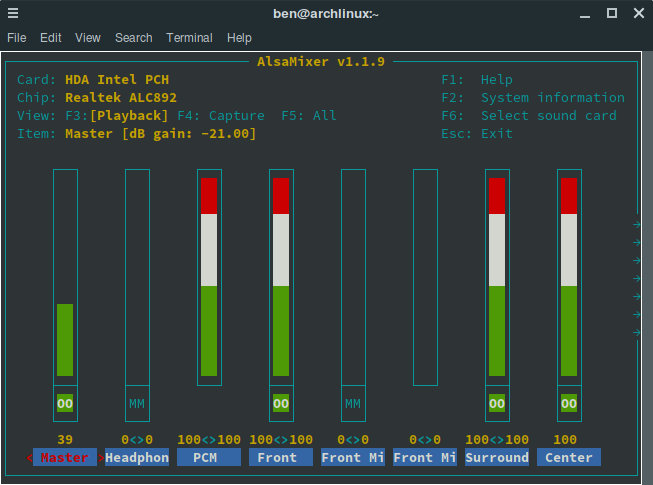Click Headphone volume value 0<>0
The width and height of the screenshot is (653, 485).
pyautogui.click(x=137, y=440)
